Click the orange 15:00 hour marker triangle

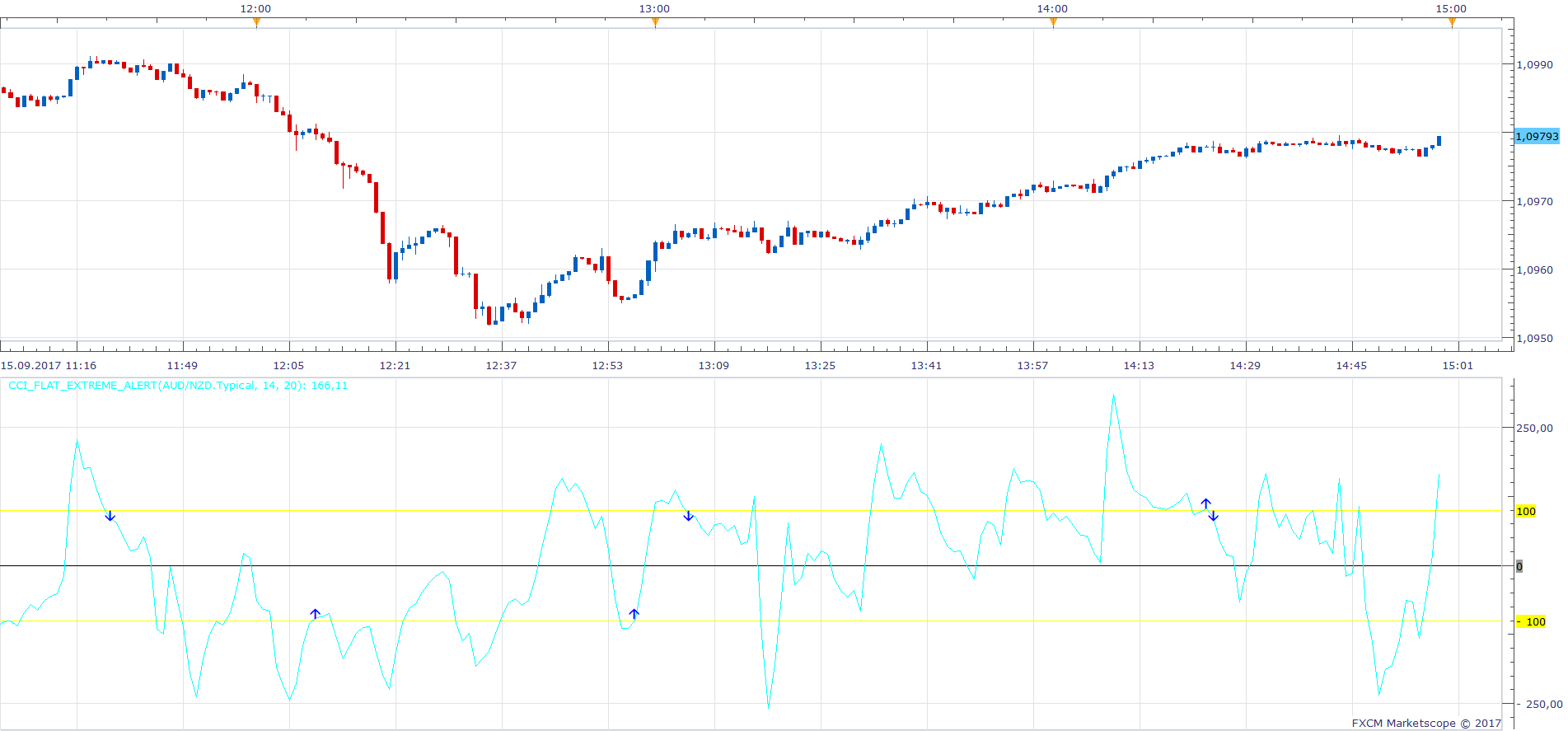pyautogui.click(x=1452, y=23)
